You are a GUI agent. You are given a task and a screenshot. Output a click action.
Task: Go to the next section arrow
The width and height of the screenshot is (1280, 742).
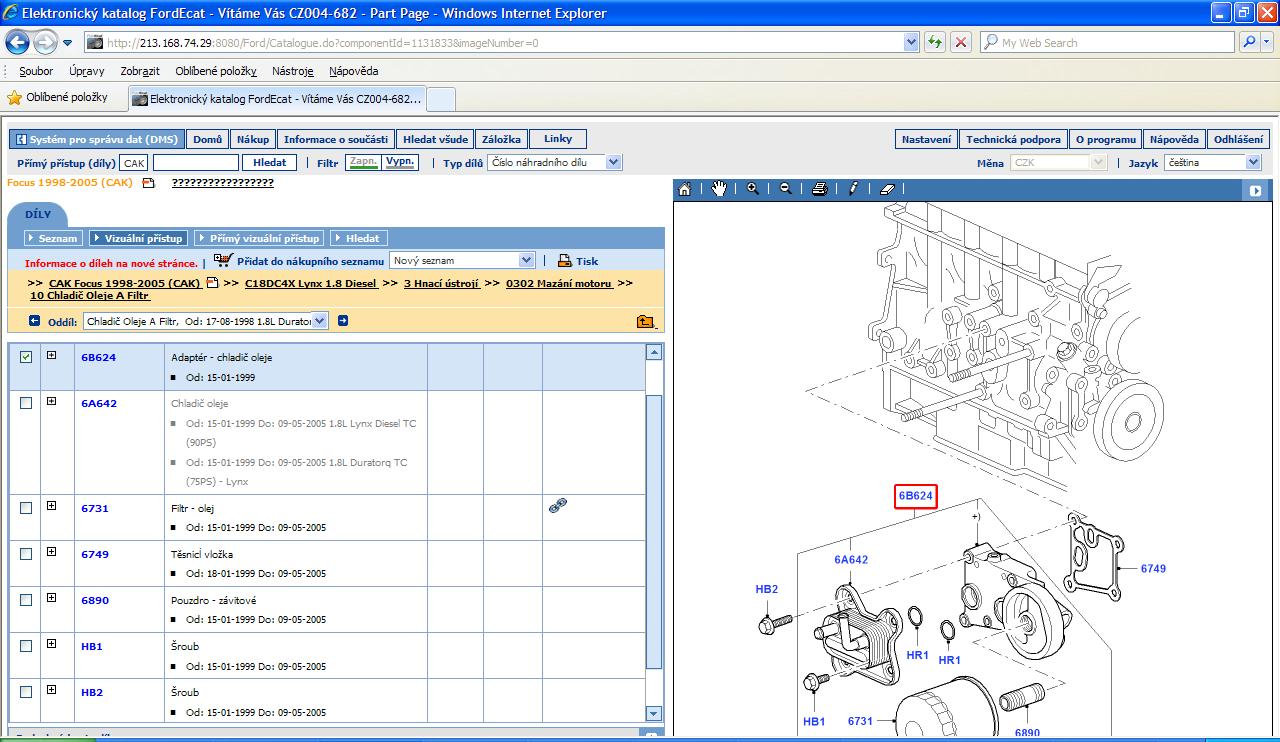point(343,321)
